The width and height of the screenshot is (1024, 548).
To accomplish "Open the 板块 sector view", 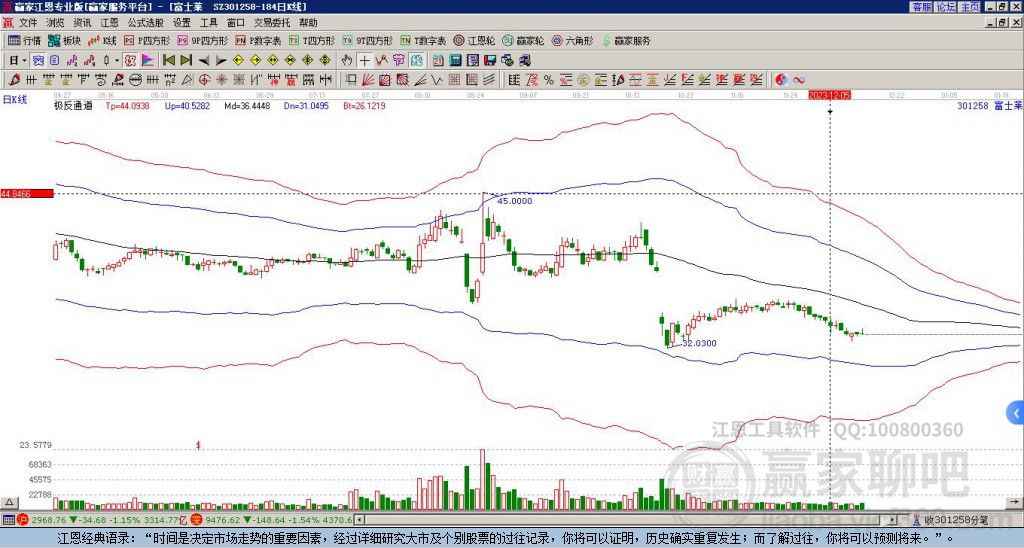I will click(x=64, y=40).
